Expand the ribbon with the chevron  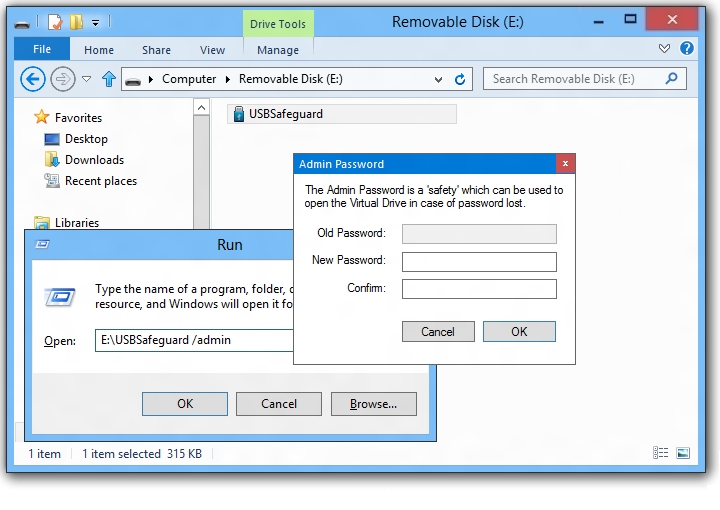click(x=665, y=48)
